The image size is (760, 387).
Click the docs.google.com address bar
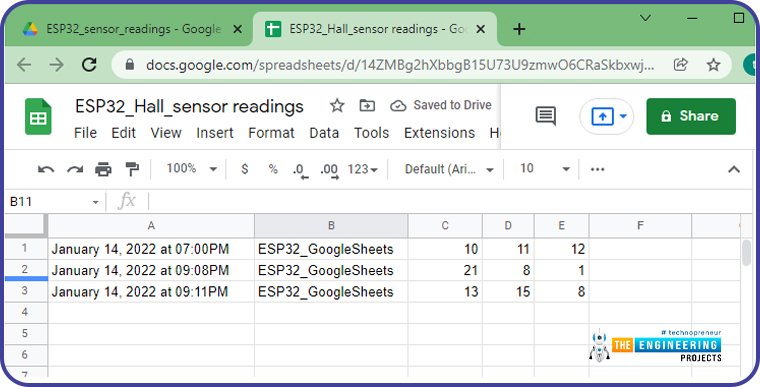tap(400, 64)
